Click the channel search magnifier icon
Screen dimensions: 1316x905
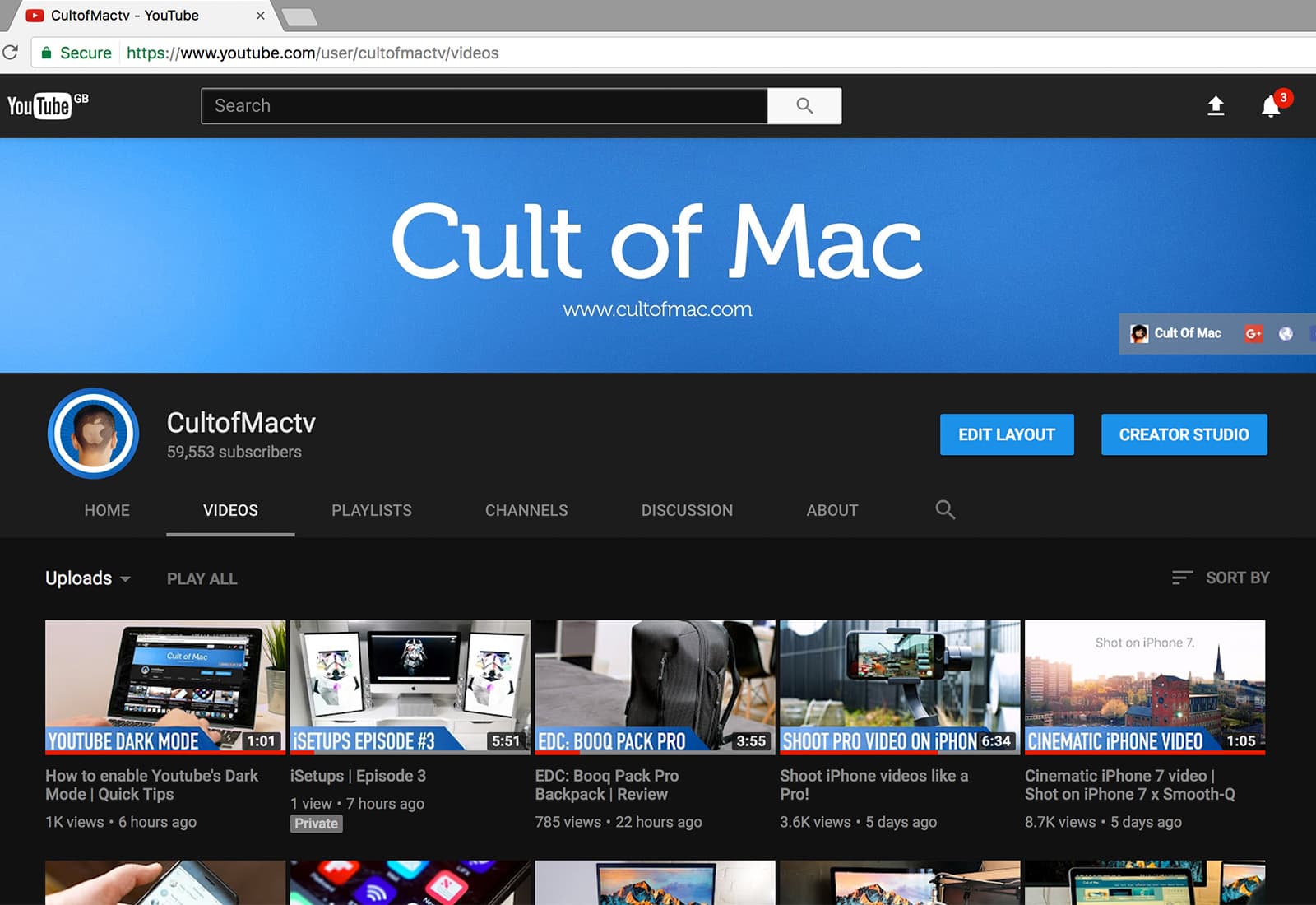[945, 510]
